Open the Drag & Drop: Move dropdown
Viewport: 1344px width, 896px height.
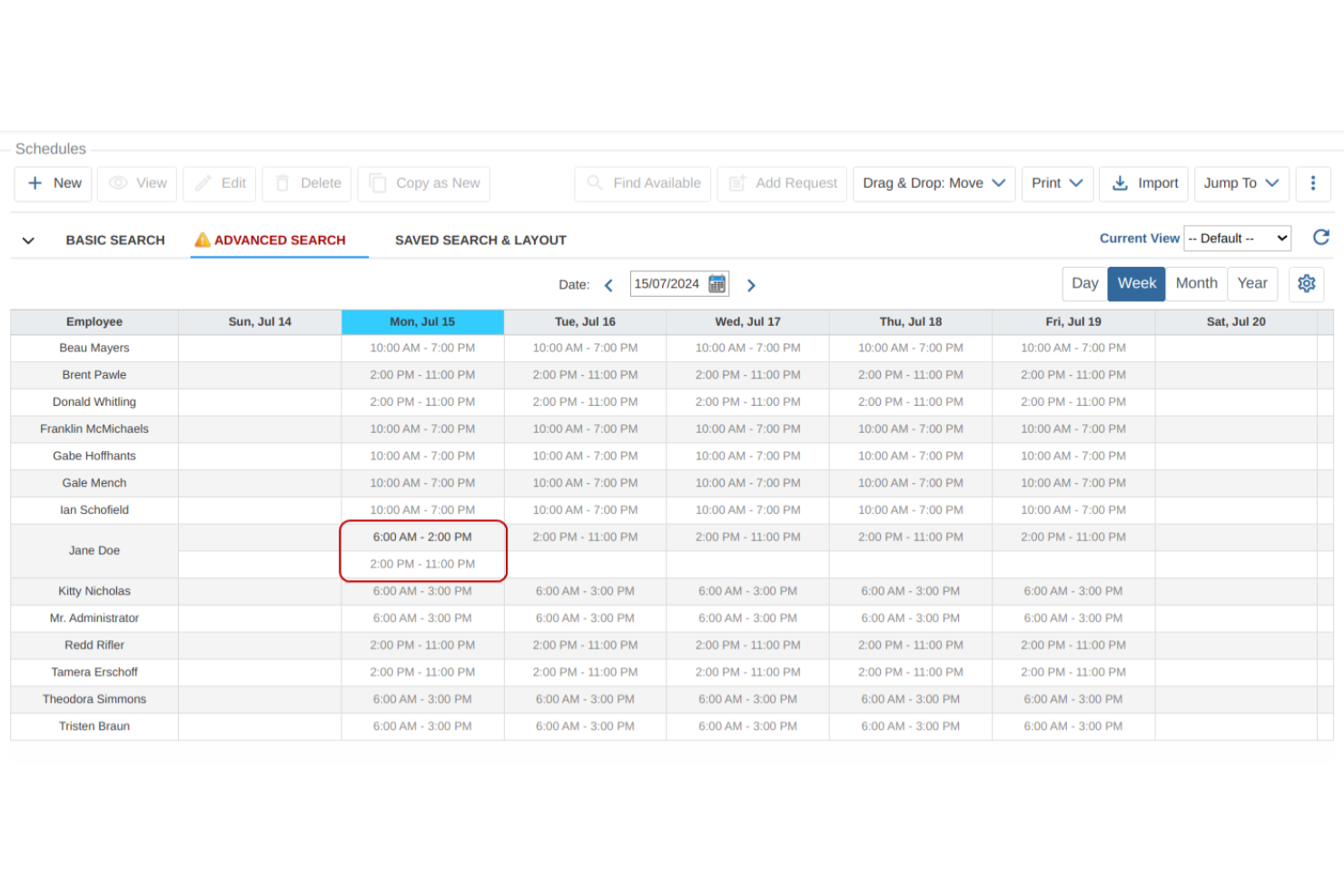point(934,183)
